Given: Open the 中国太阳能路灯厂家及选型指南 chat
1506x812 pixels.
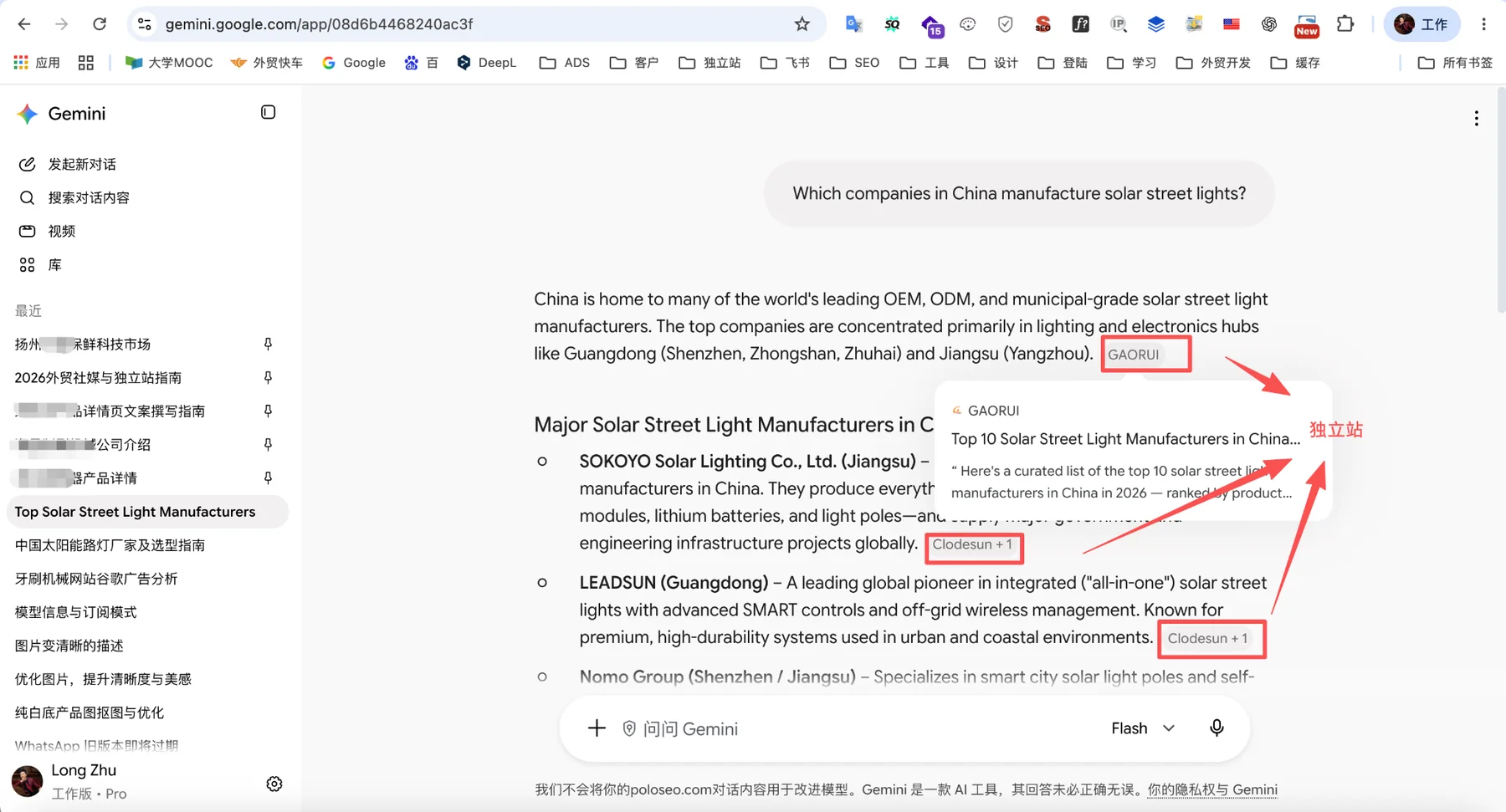Looking at the screenshot, I should tap(110, 544).
